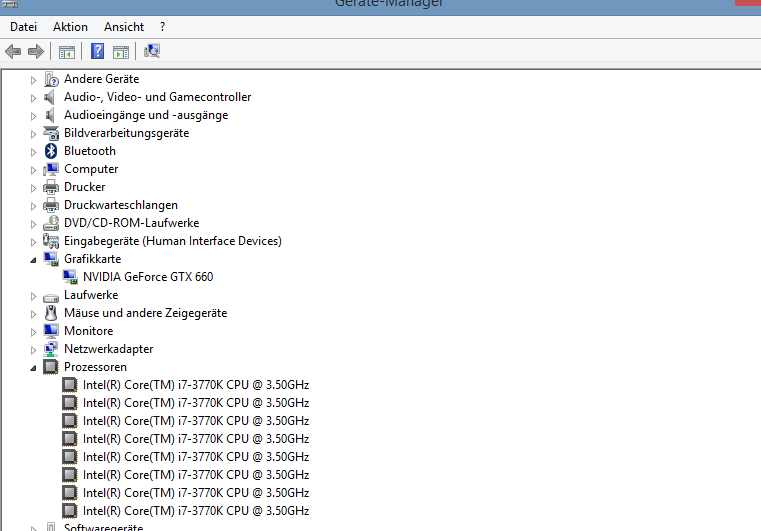Expand Mäuse und andere Zeigegeräte
Screen dimensions: 761x531
tap(33, 314)
